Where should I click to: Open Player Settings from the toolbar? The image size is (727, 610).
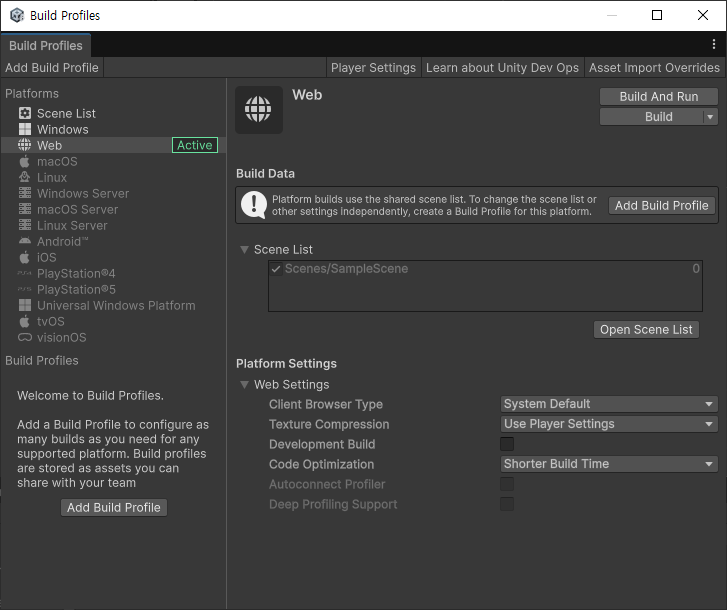tap(373, 68)
